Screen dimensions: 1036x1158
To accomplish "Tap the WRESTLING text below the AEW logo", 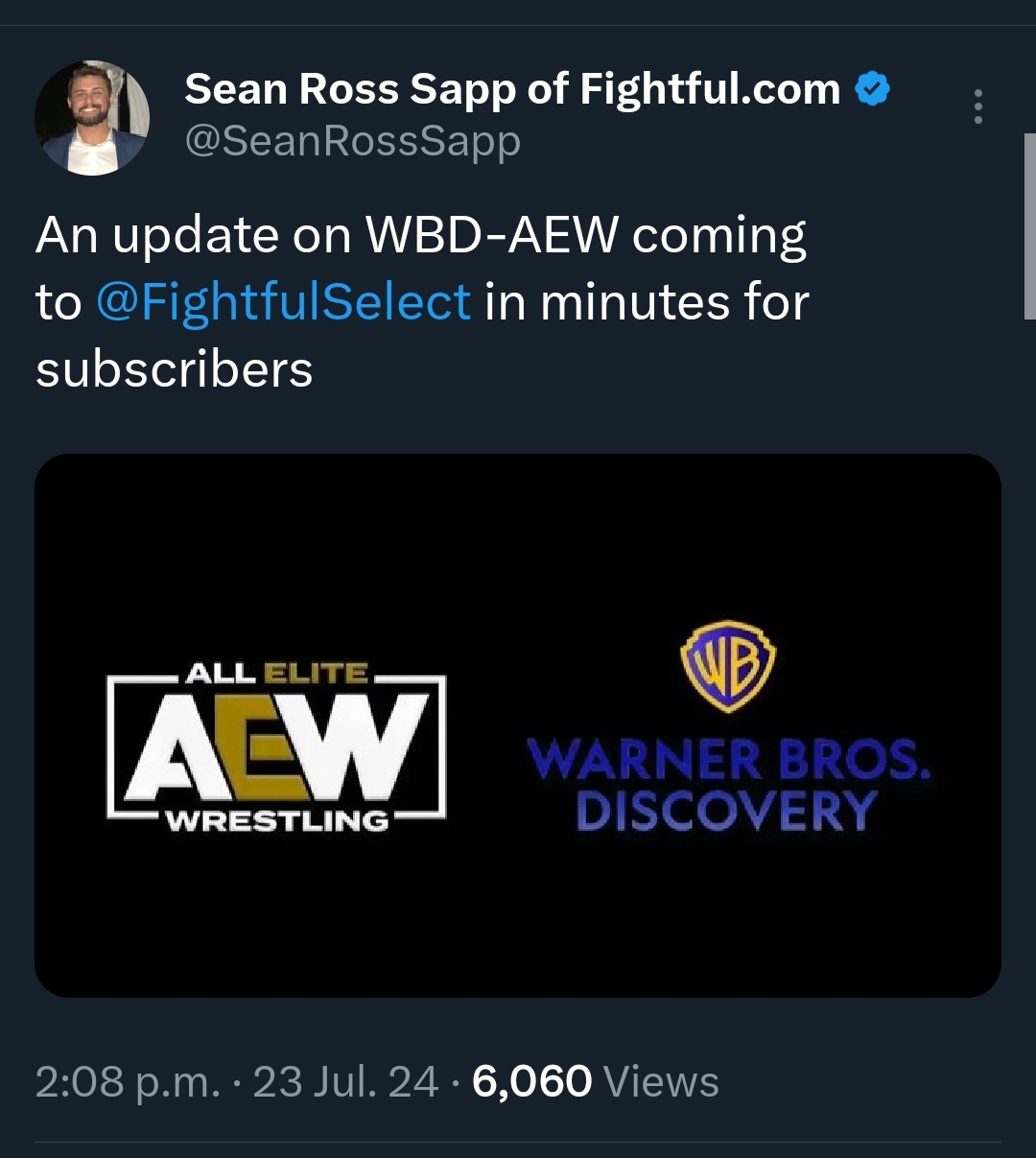I will [277, 821].
